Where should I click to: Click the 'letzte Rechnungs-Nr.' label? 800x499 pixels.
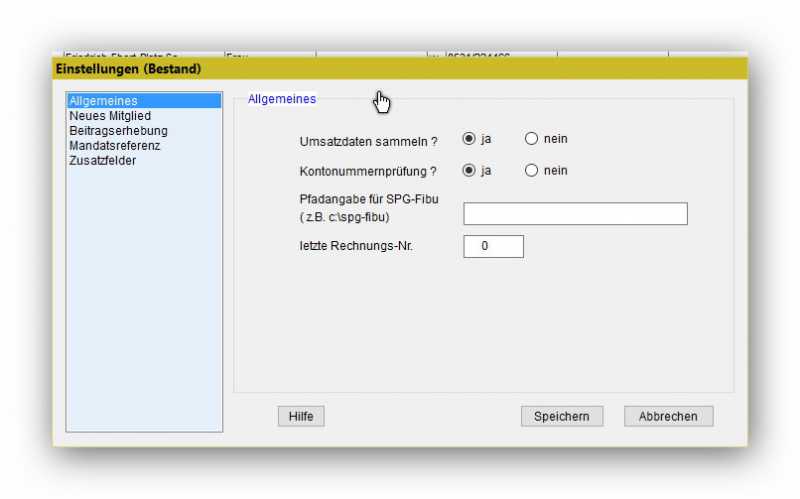click(x=355, y=246)
